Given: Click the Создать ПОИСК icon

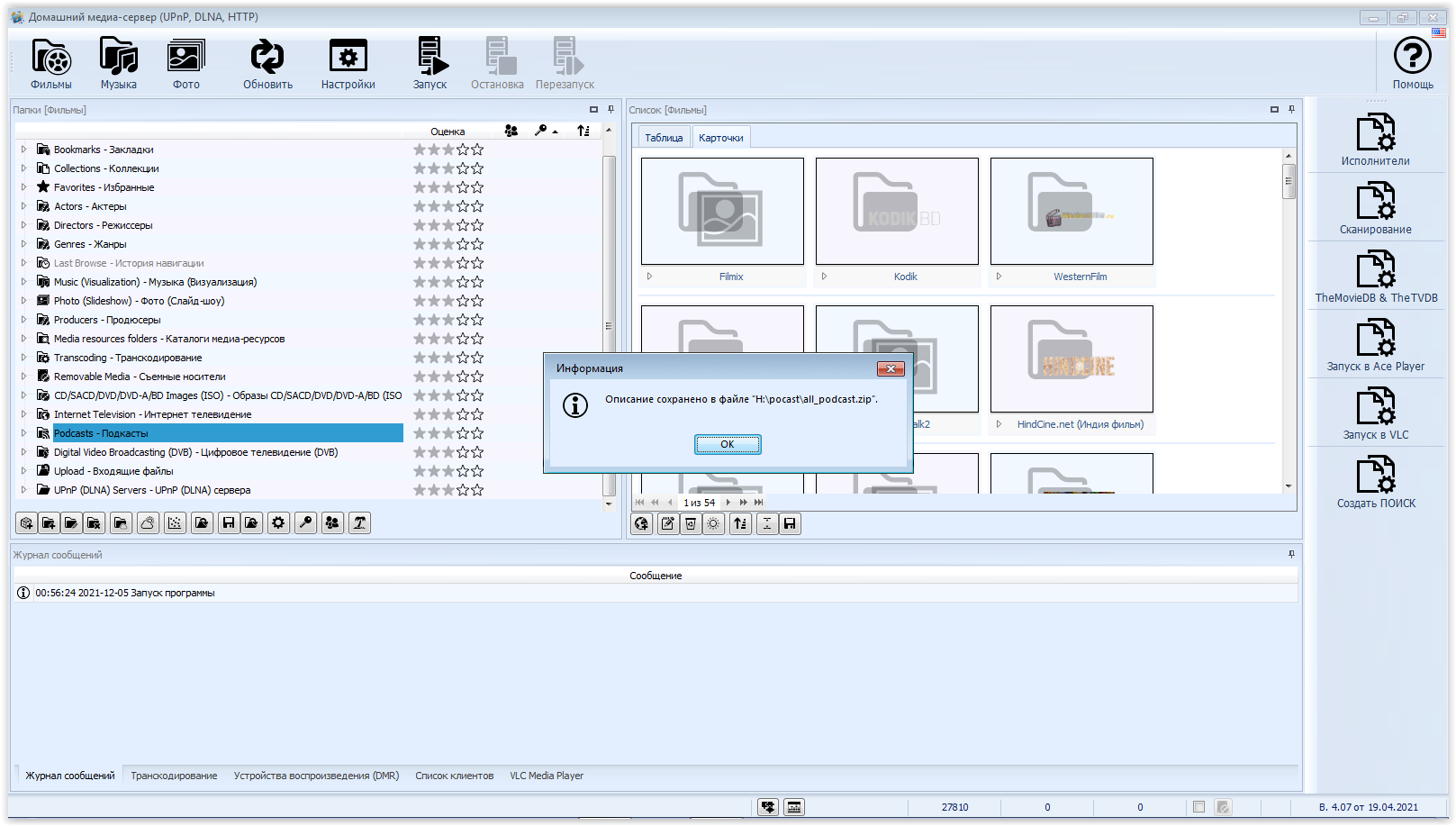Looking at the screenshot, I should pos(1375,482).
